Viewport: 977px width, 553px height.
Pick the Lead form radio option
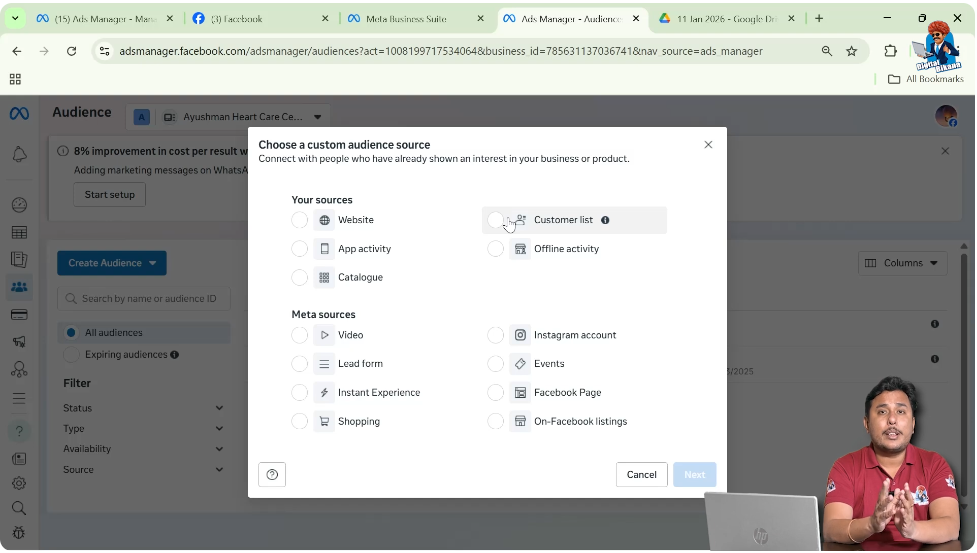click(x=300, y=364)
